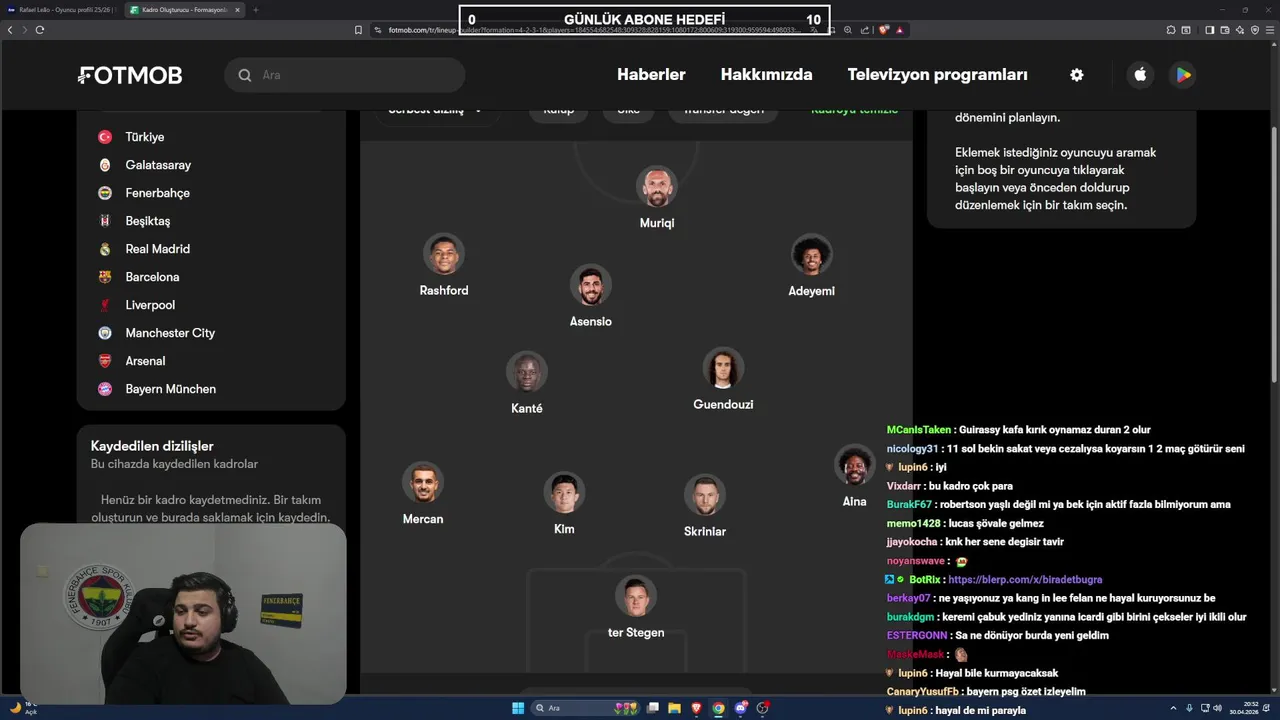Click the browser address bar URL
Image resolution: width=1280 pixels, height=720 pixels.
(x=595, y=30)
